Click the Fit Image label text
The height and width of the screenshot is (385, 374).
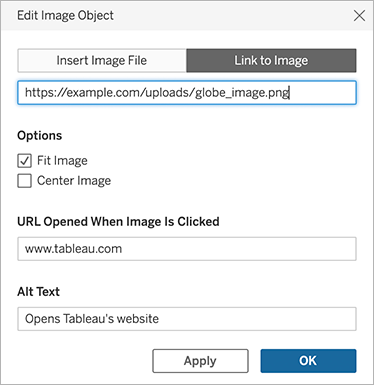(x=62, y=161)
